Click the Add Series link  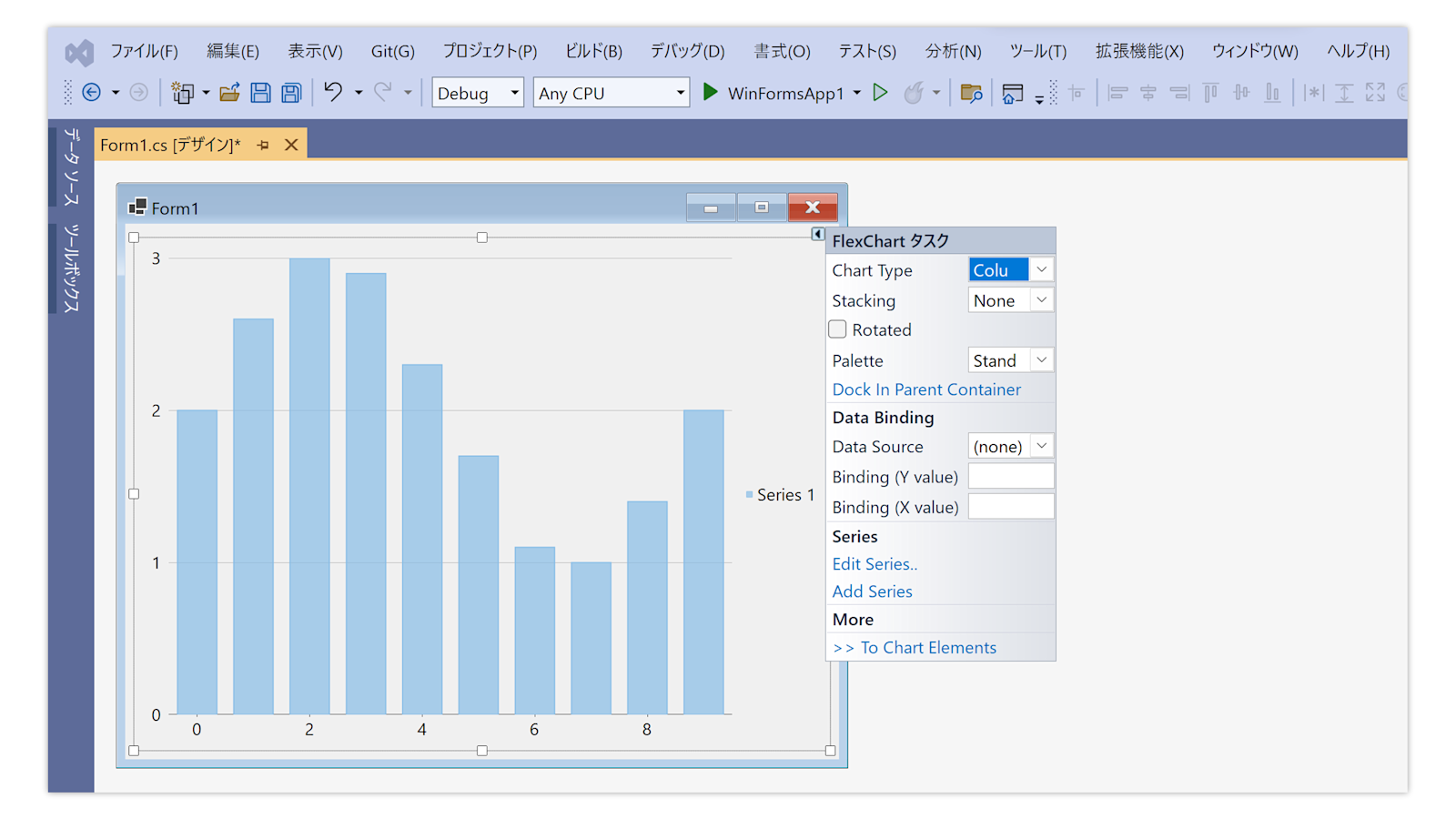(x=872, y=591)
